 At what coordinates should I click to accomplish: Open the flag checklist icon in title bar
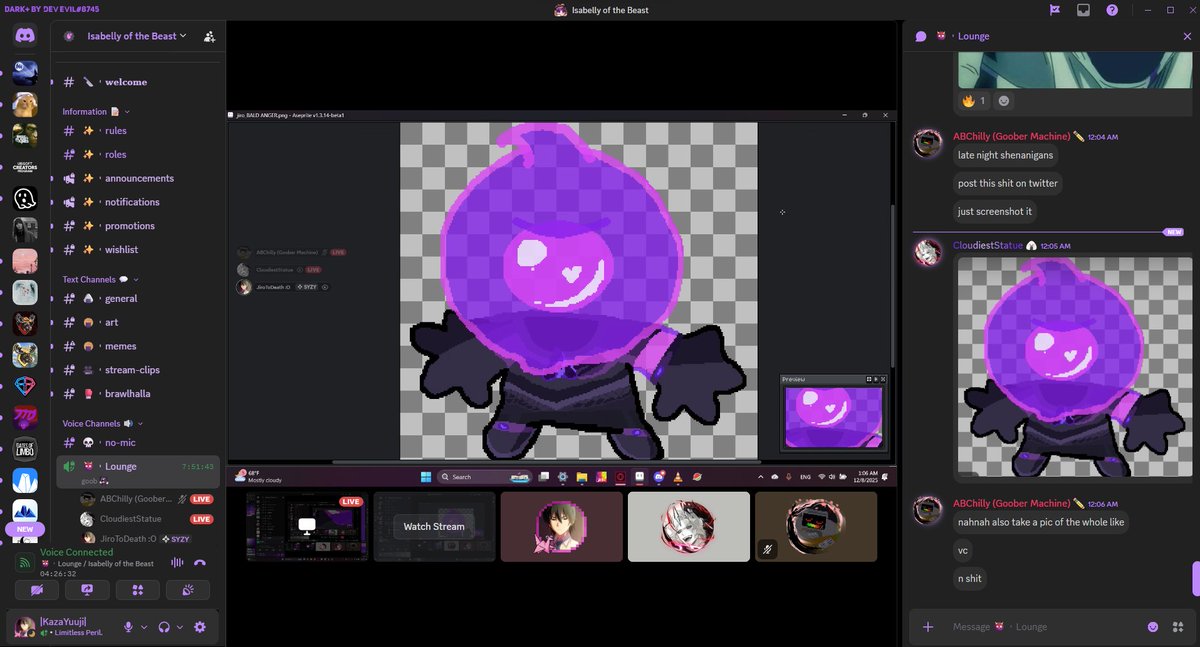click(x=1054, y=10)
